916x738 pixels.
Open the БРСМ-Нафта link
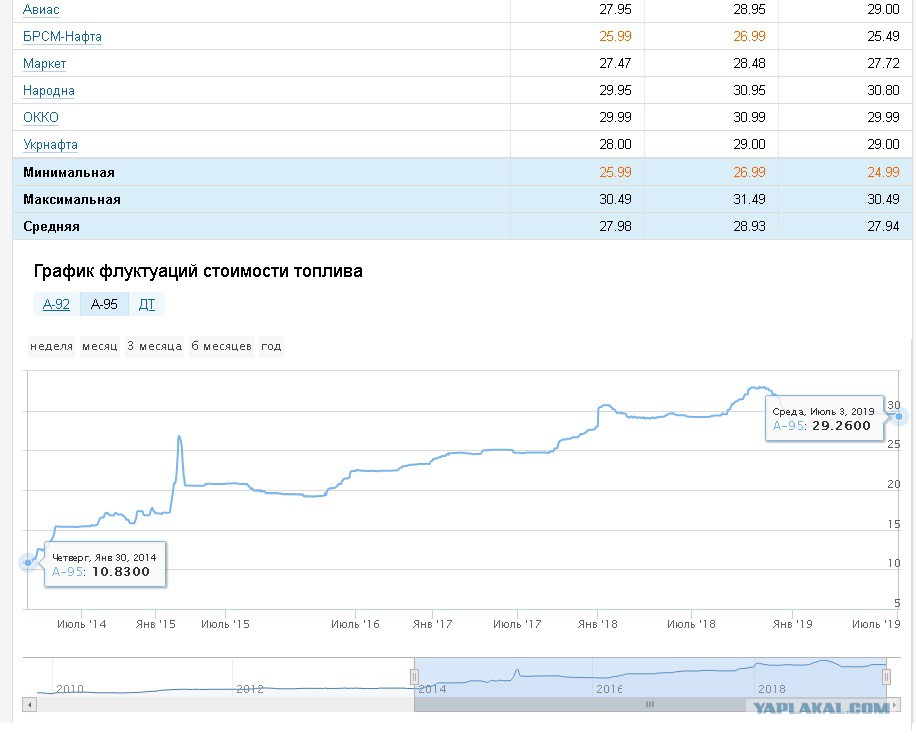coord(62,36)
